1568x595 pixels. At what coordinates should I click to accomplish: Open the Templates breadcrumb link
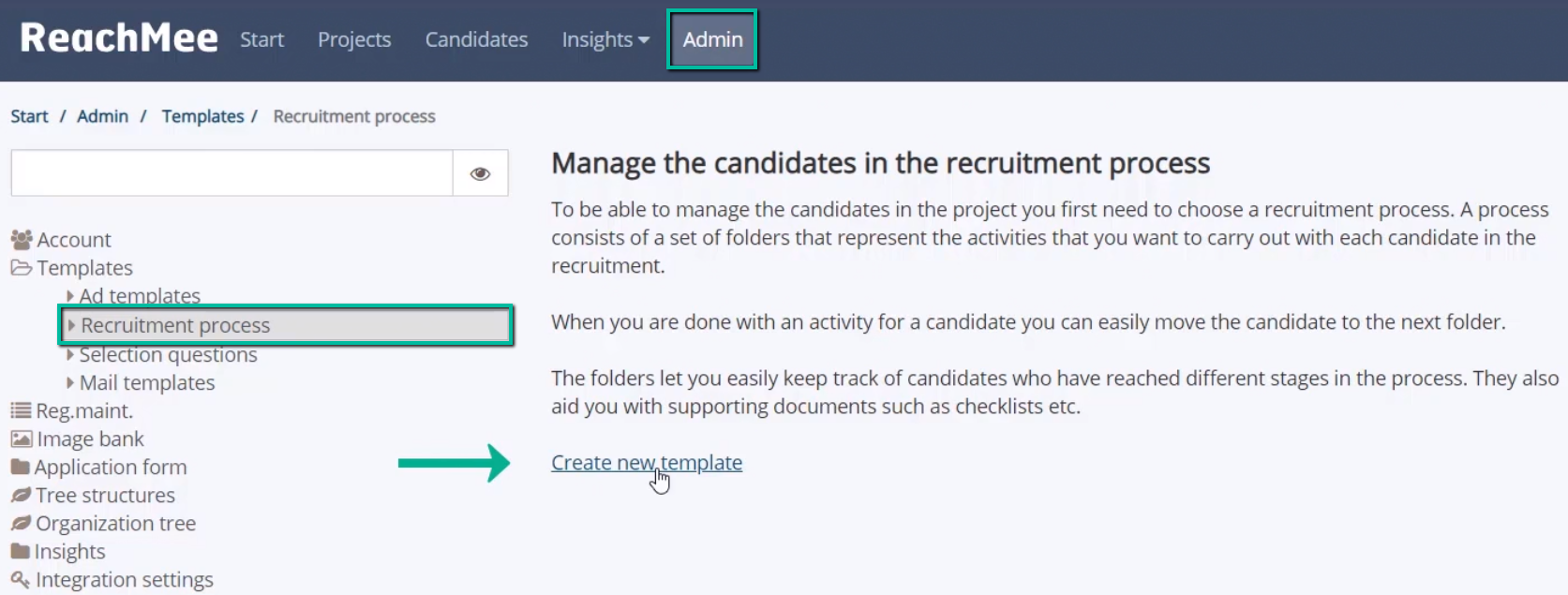(202, 116)
